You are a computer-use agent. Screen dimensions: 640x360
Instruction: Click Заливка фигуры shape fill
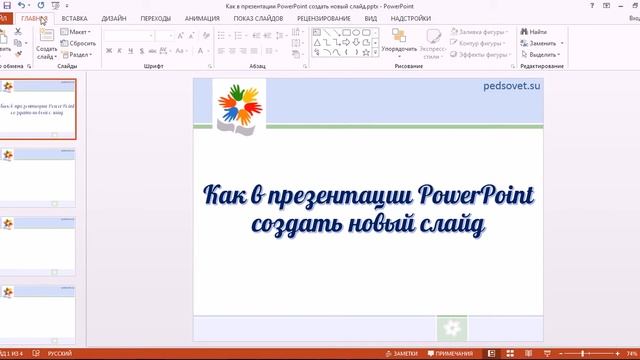[x=479, y=31]
